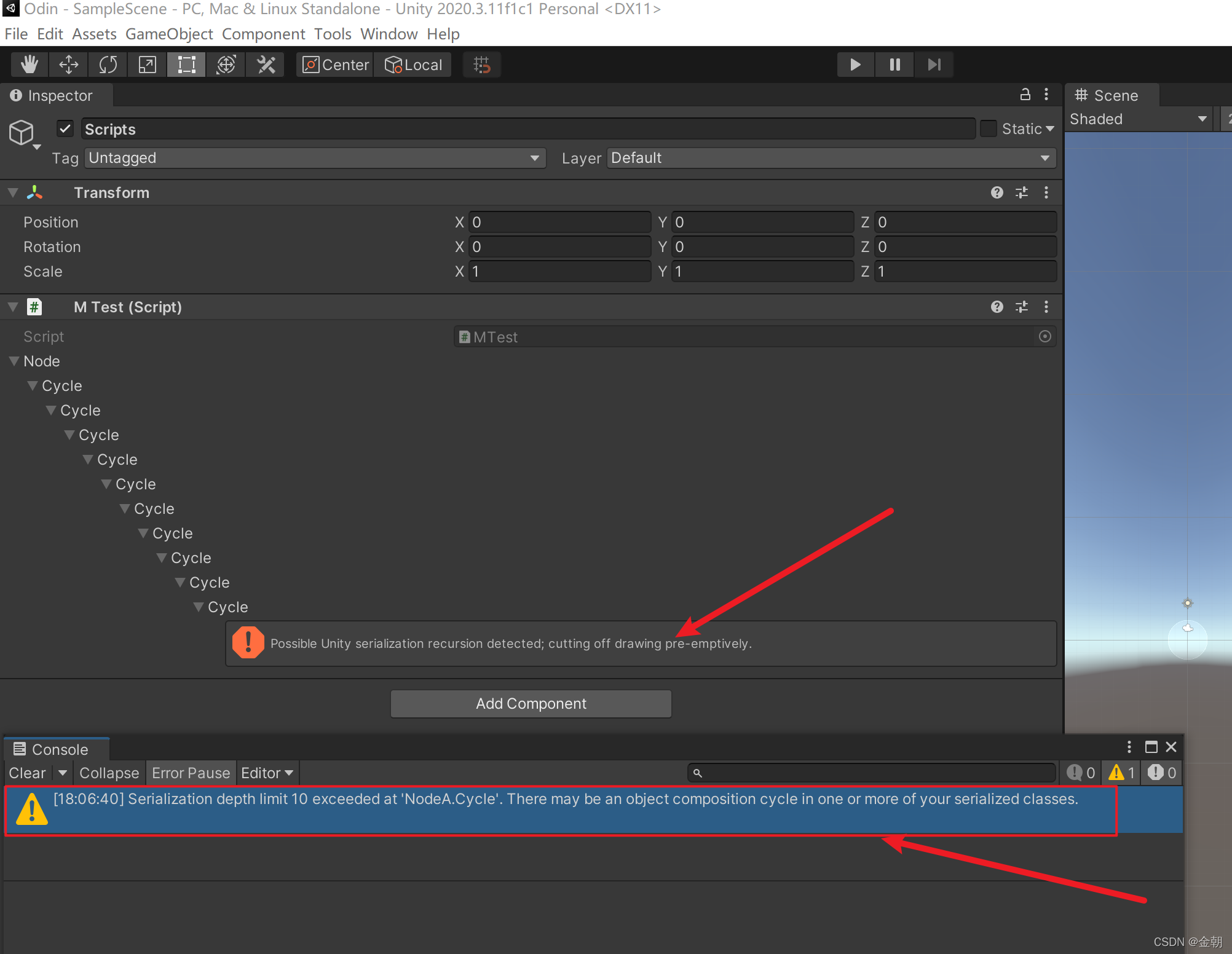Toggle Error Pause in console
1232x954 pixels.
point(190,772)
